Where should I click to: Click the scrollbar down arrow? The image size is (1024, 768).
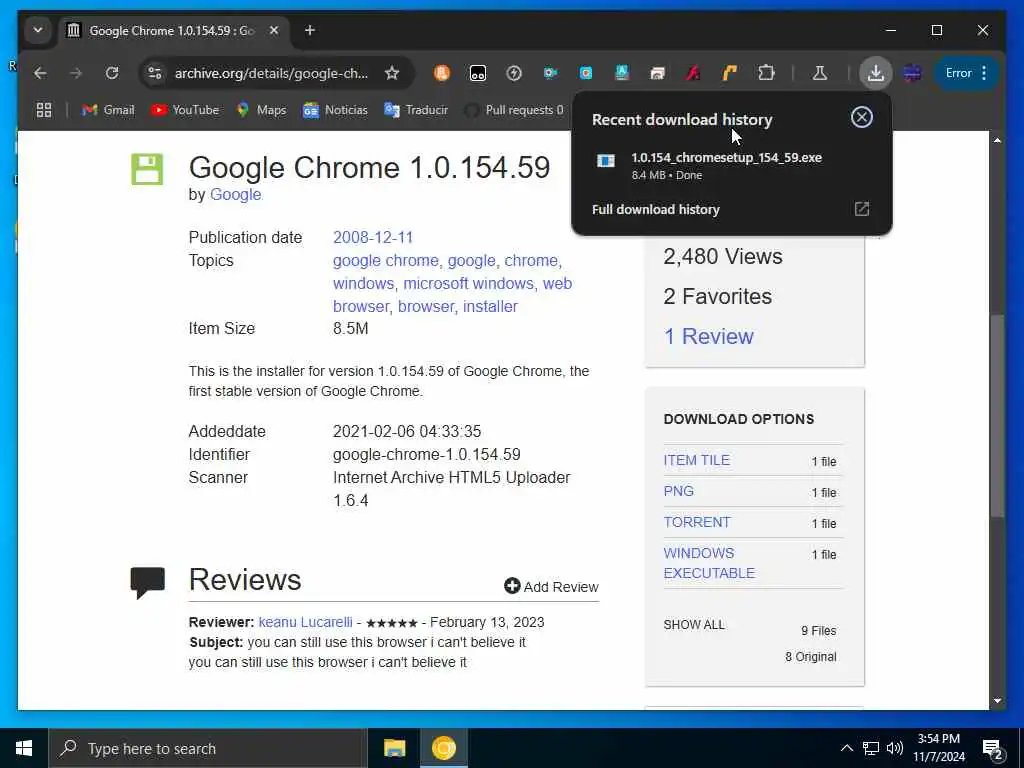[997, 701]
